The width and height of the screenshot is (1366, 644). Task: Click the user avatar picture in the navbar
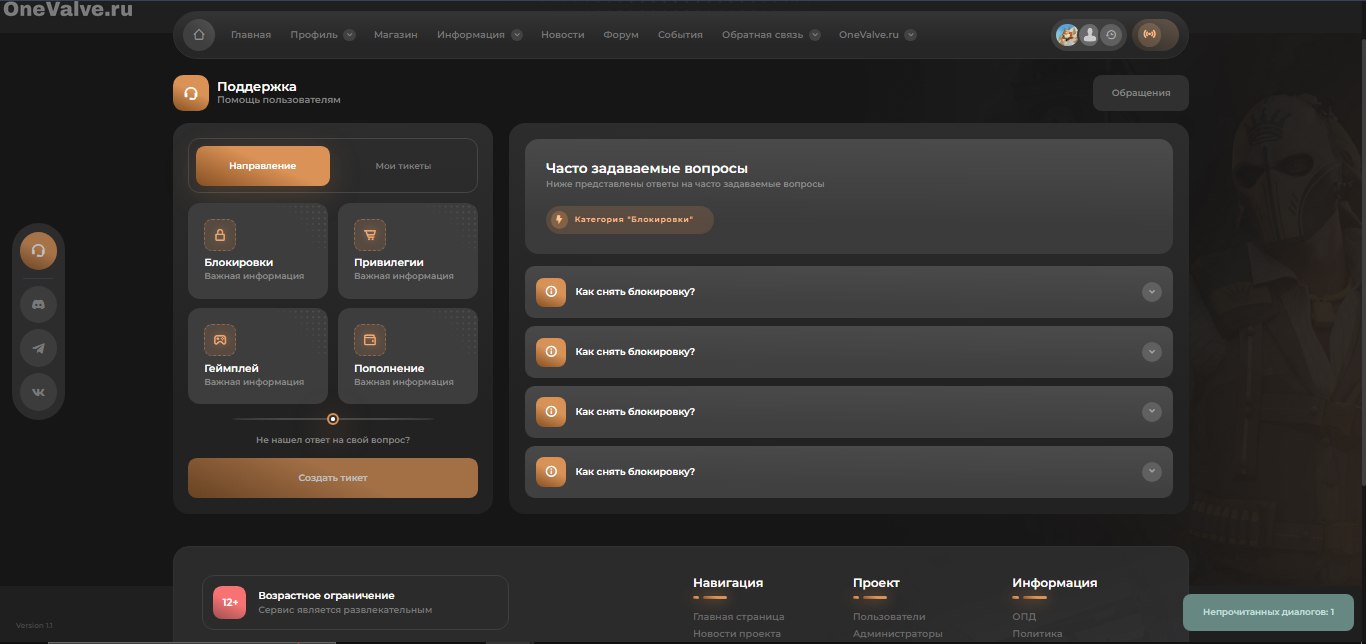tap(1067, 35)
